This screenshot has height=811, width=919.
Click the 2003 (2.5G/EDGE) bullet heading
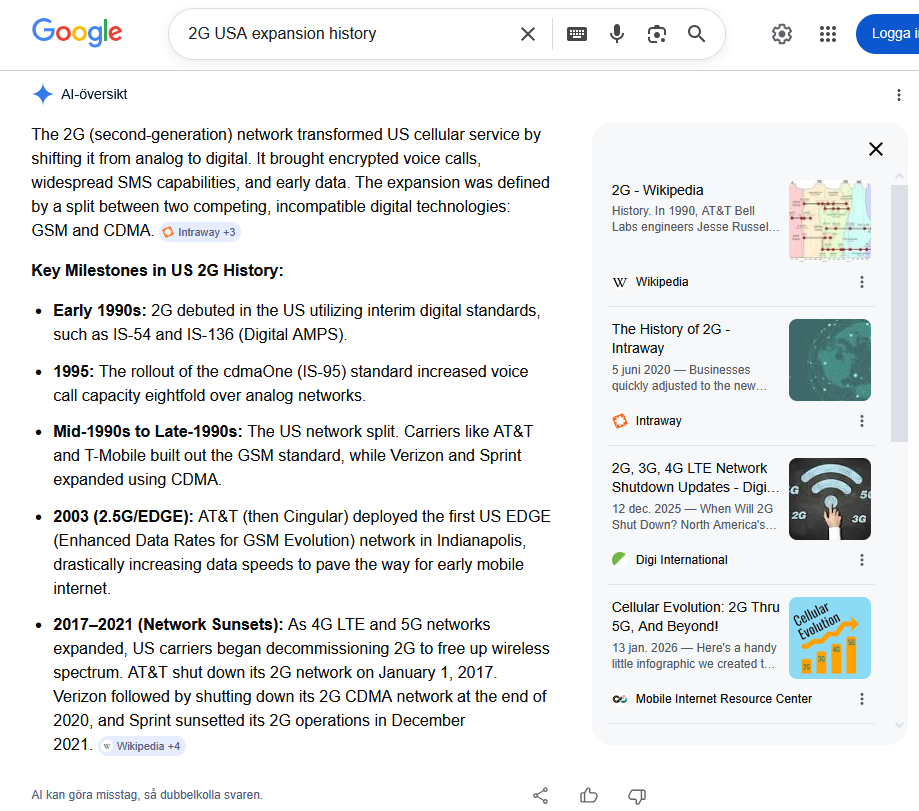pyautogui.click(x=123, y=516)
